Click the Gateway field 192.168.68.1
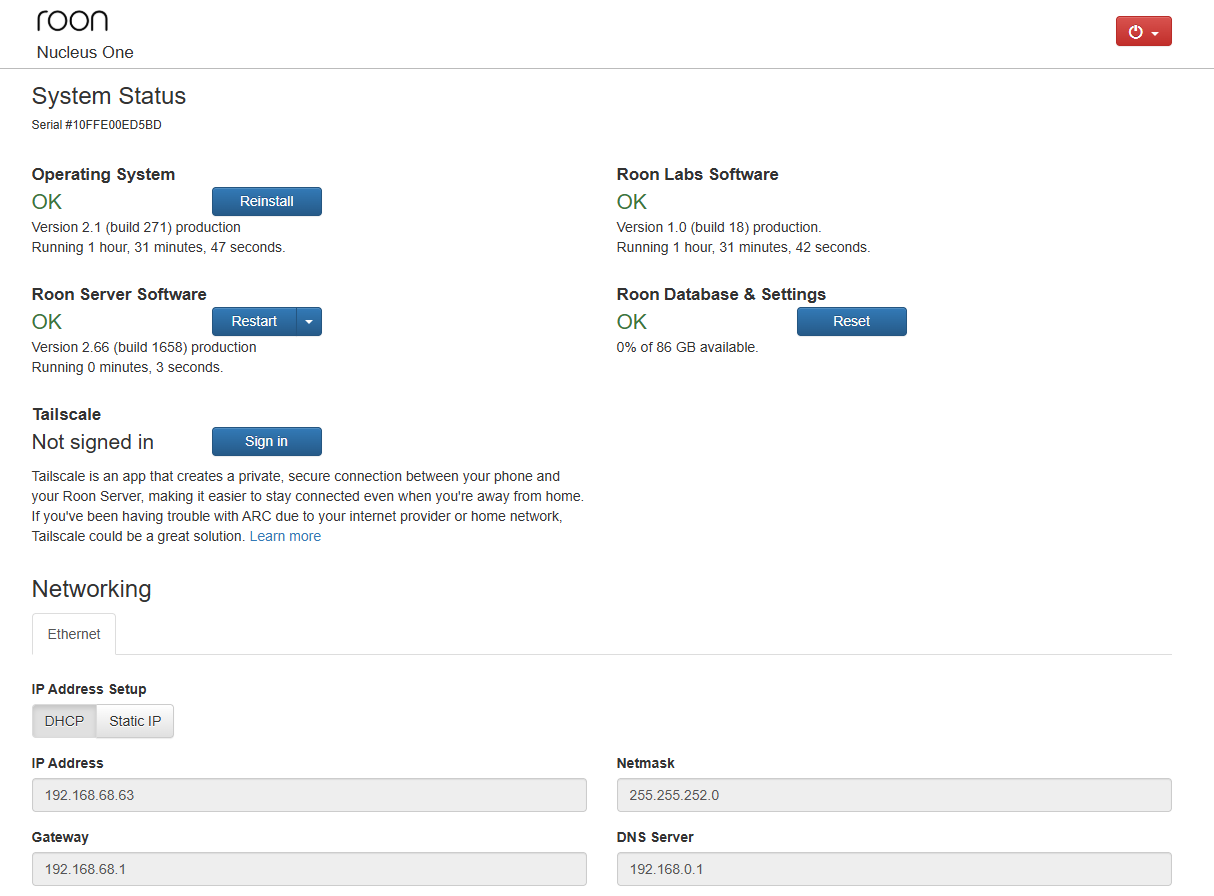Screen dimensions: 1214x896 309,869
